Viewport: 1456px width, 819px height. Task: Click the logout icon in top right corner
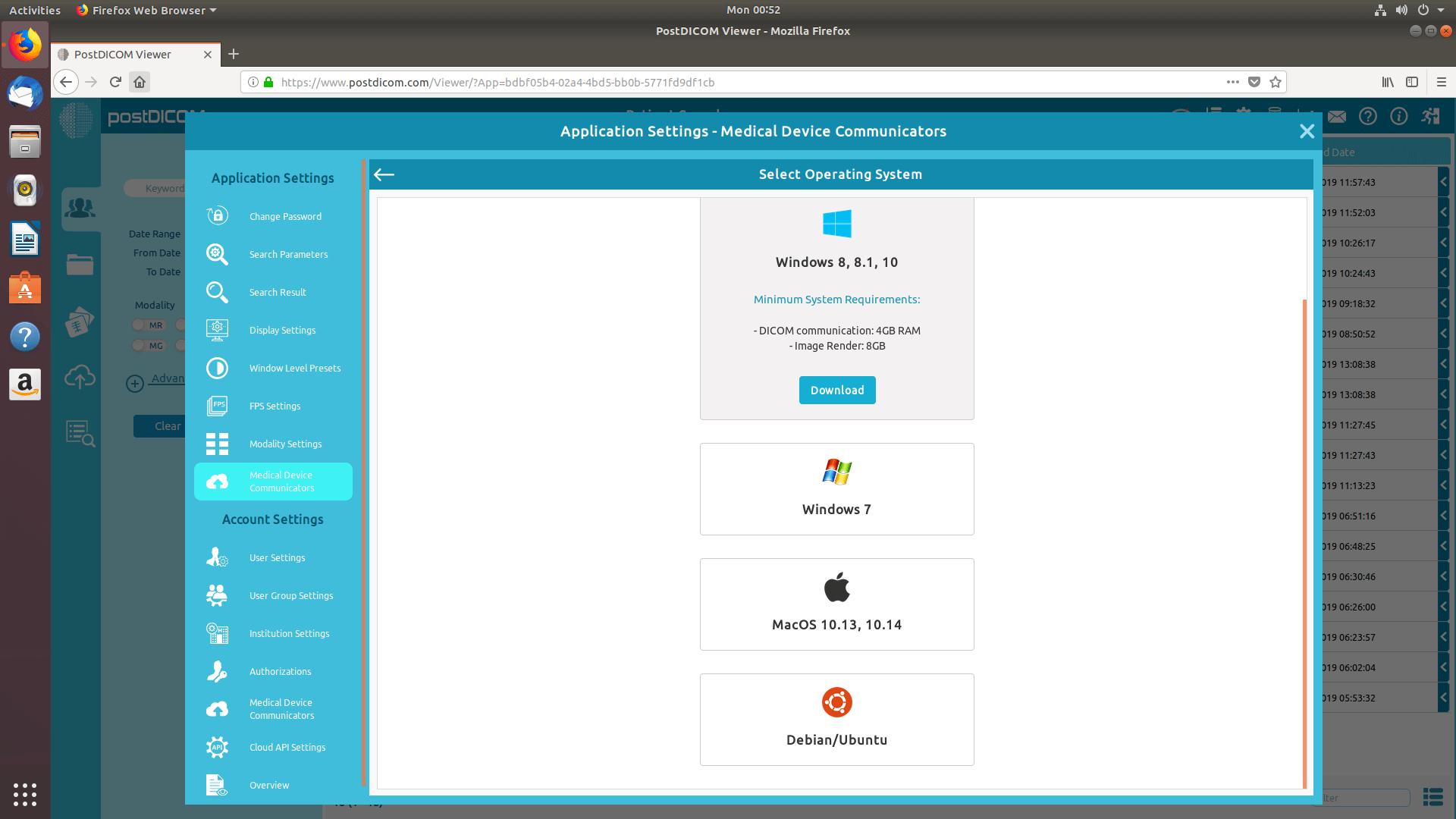point(1429,116)
